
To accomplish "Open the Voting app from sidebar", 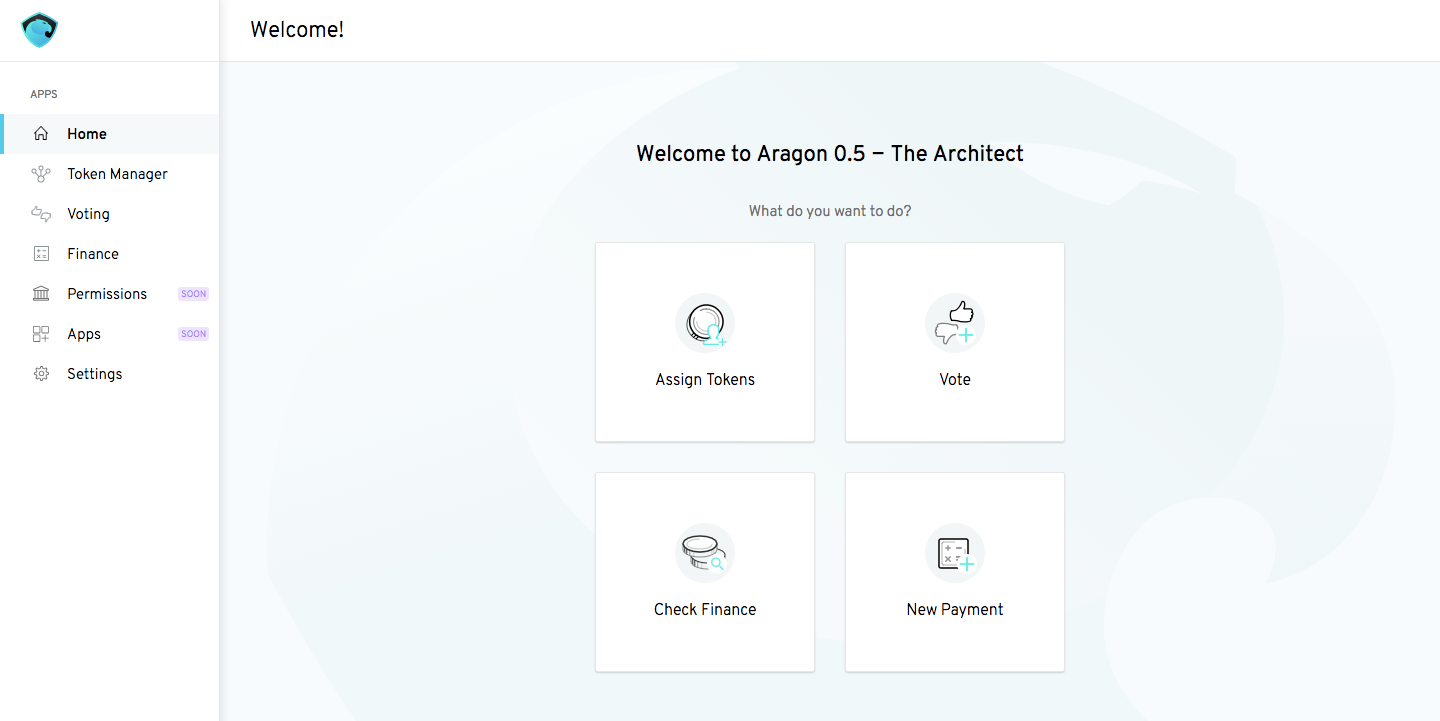I will click(x=110, y=214).
